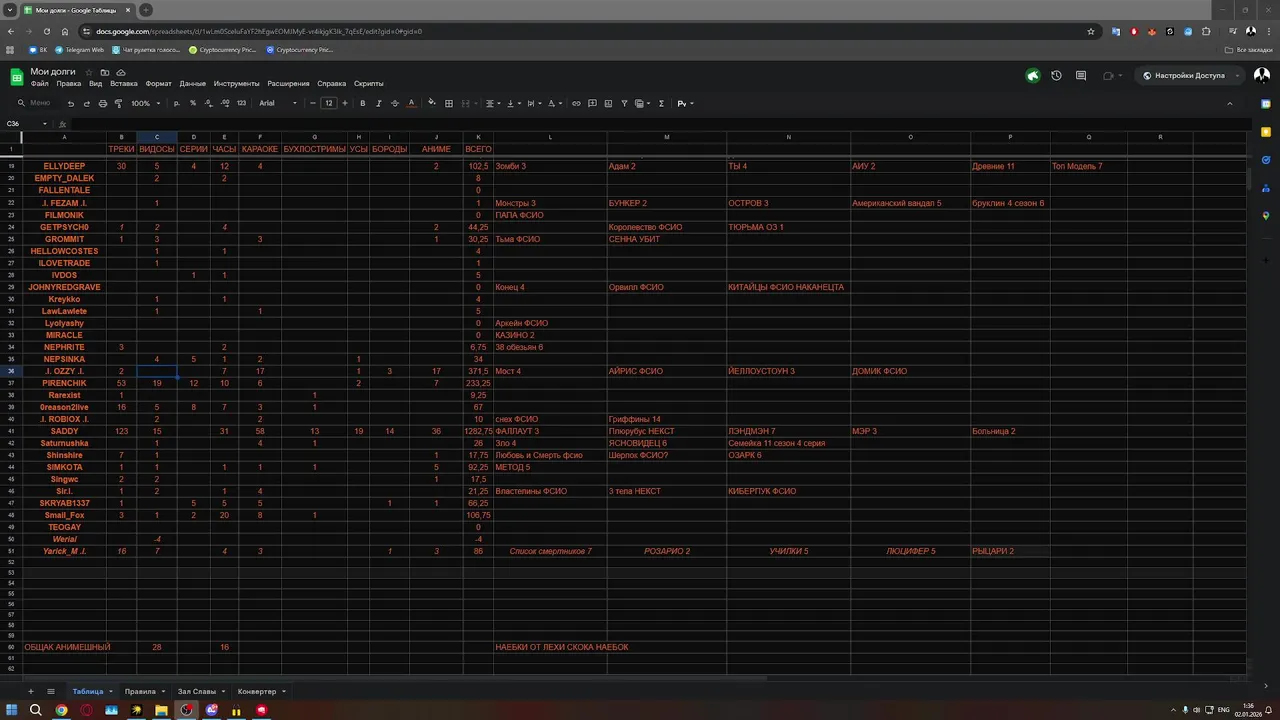Open the horizontal align dropdown
Viewport: 1280px width, 720px height.
pyautogui.click(x=492, y=103)
